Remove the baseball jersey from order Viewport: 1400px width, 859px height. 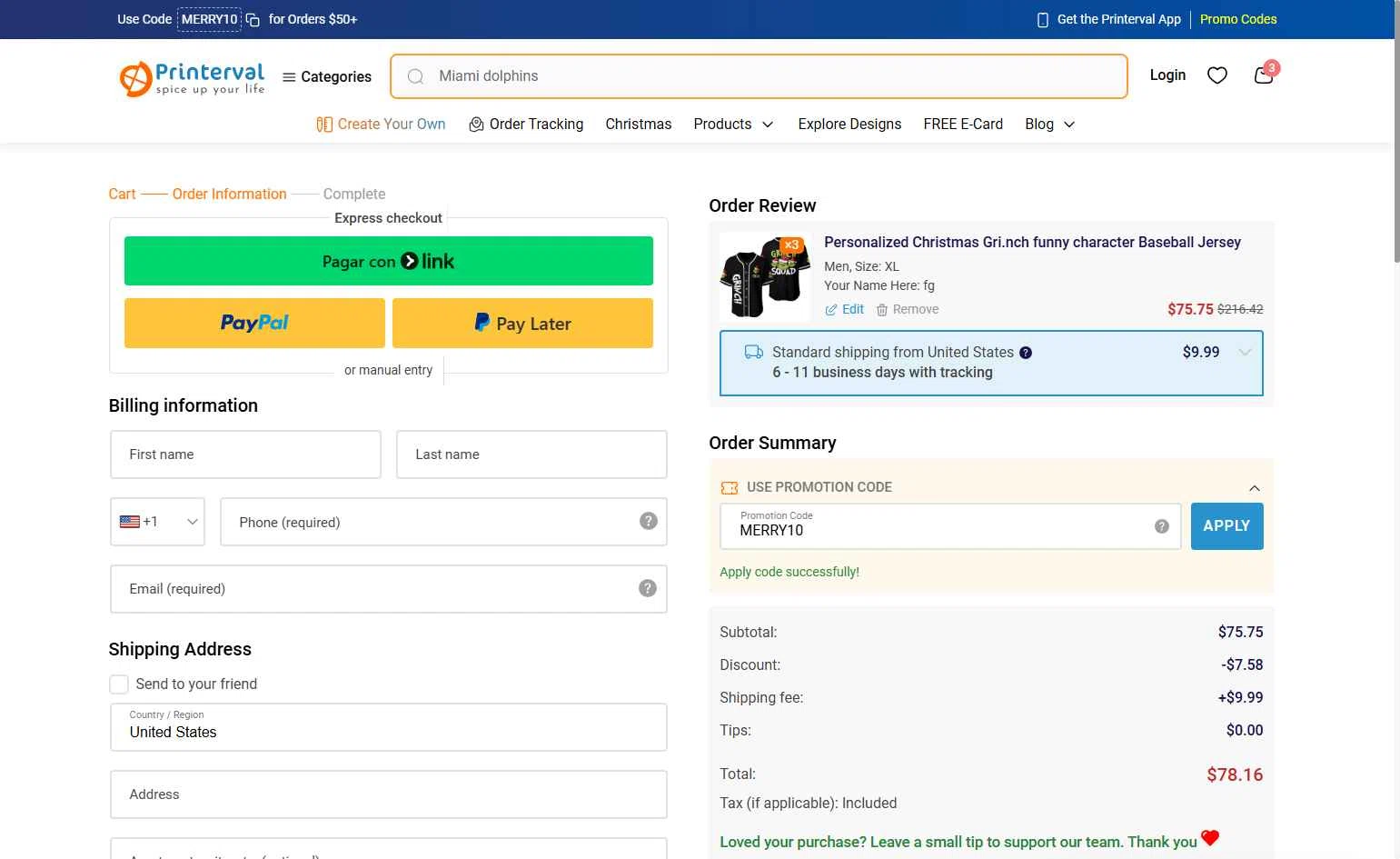(x=907, y=310)
